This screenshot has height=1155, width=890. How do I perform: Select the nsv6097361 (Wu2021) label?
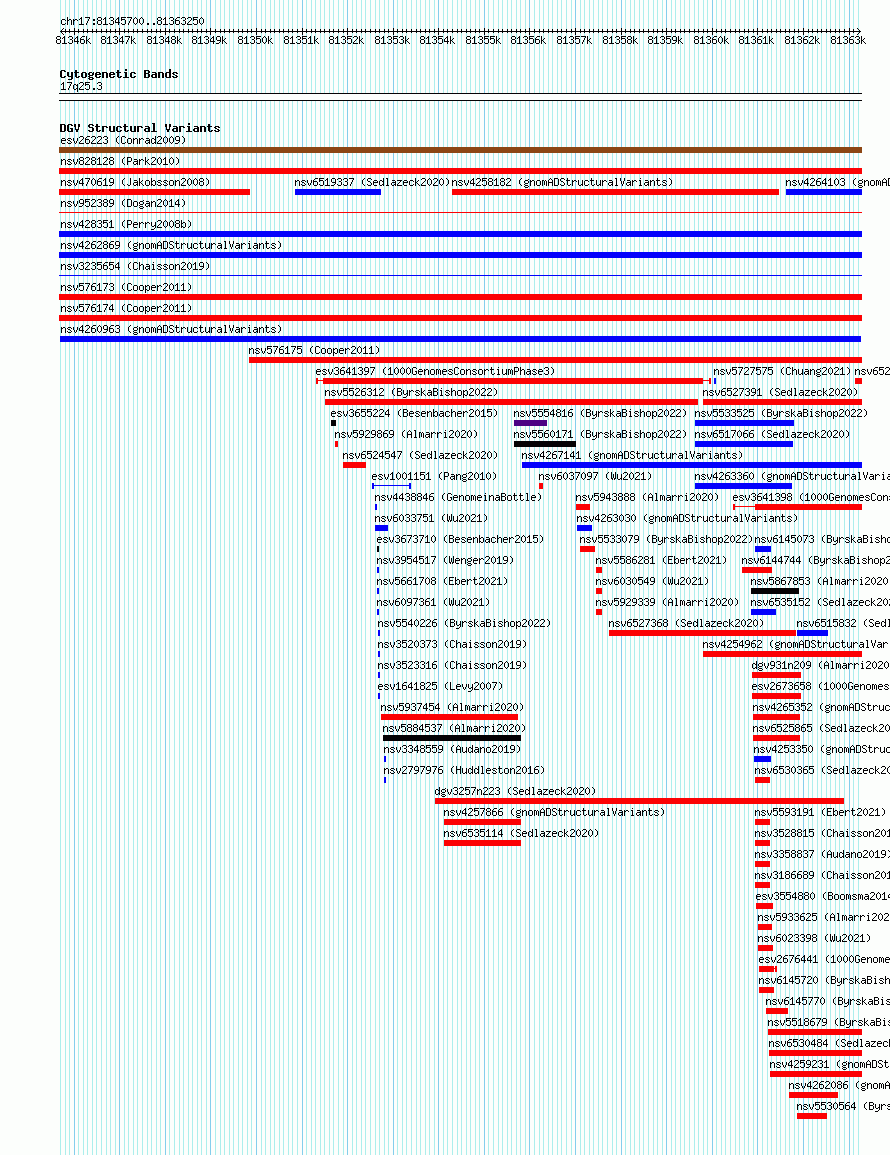[433, 603]
